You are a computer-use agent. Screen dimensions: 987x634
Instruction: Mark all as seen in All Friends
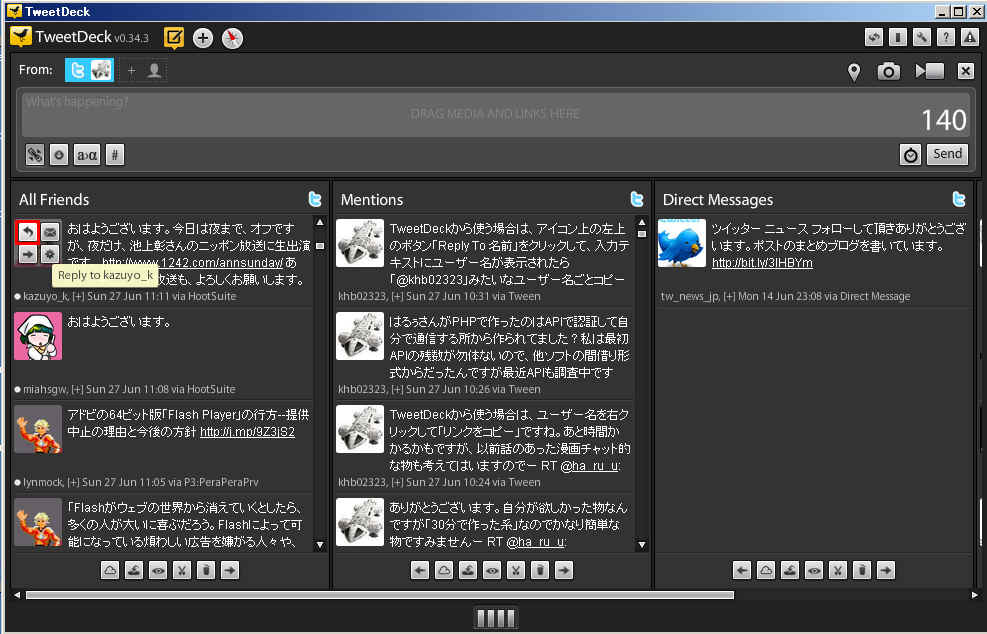point(134,570)
